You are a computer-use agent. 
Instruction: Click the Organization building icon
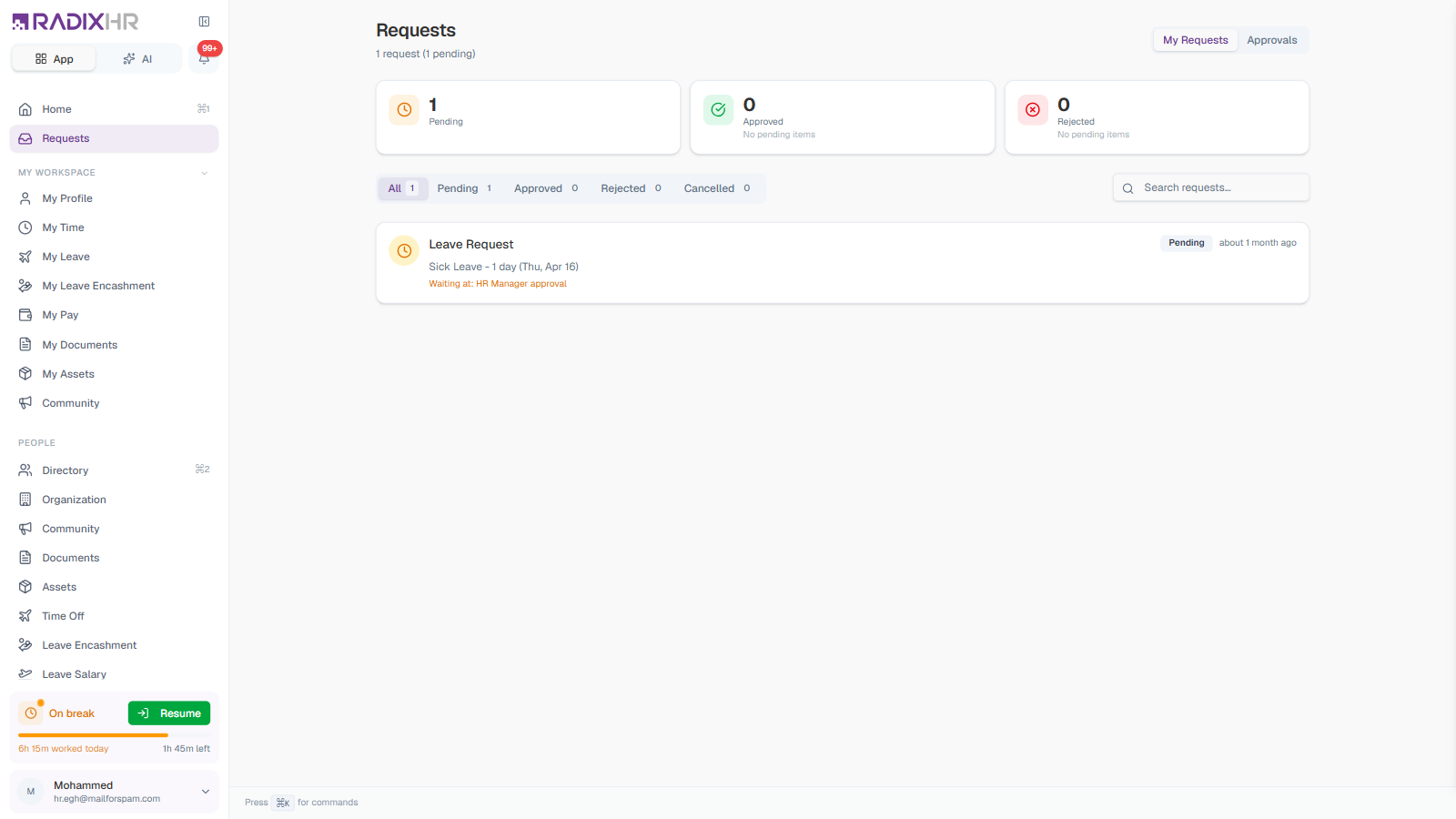point(25,500)
